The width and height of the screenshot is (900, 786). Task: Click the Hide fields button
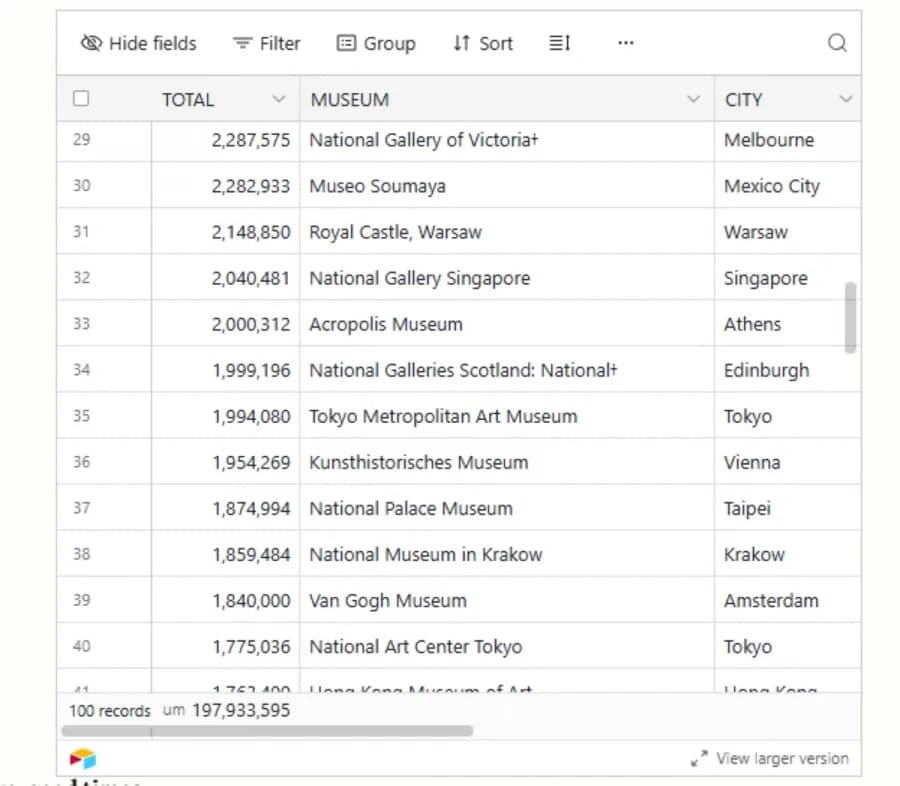point(138,43)
